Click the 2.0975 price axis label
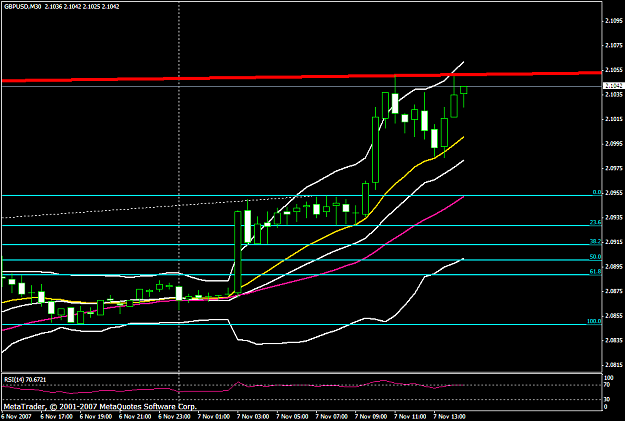This screenshot has width=625, height=421. (x=614, y=168)
